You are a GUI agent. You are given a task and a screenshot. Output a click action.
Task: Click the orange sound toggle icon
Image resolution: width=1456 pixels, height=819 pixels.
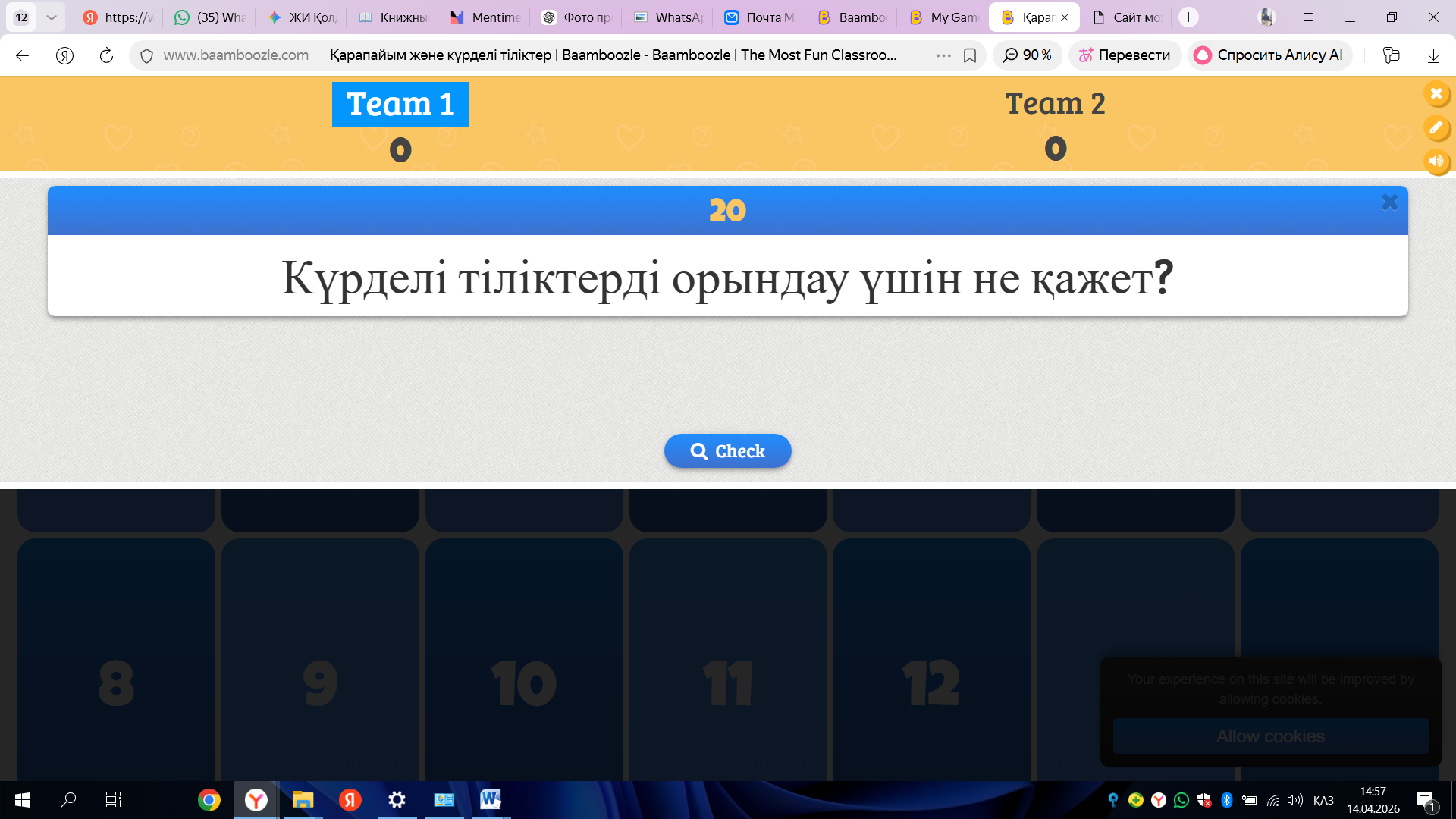coord(1436,161)
